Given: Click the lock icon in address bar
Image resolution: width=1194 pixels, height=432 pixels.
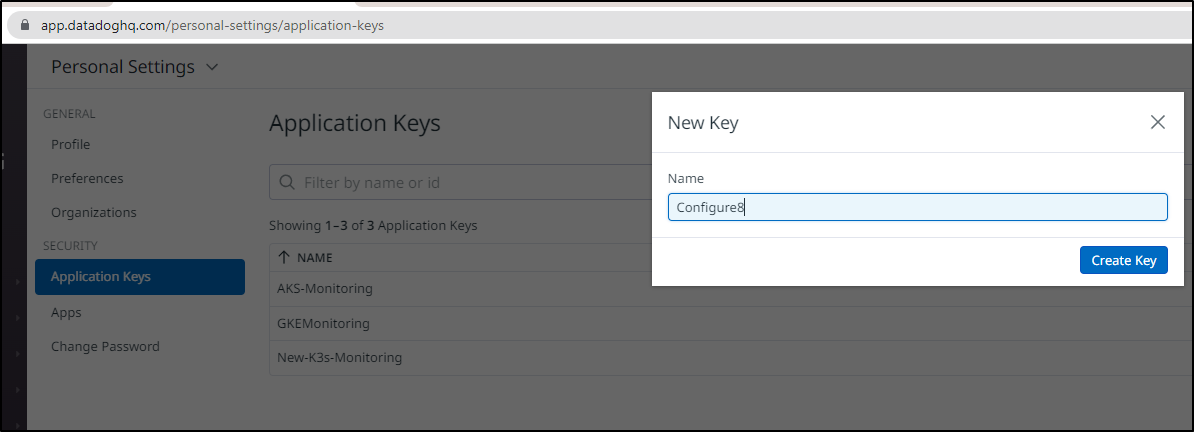Looking at the screenshot, I should click(24, 25).
